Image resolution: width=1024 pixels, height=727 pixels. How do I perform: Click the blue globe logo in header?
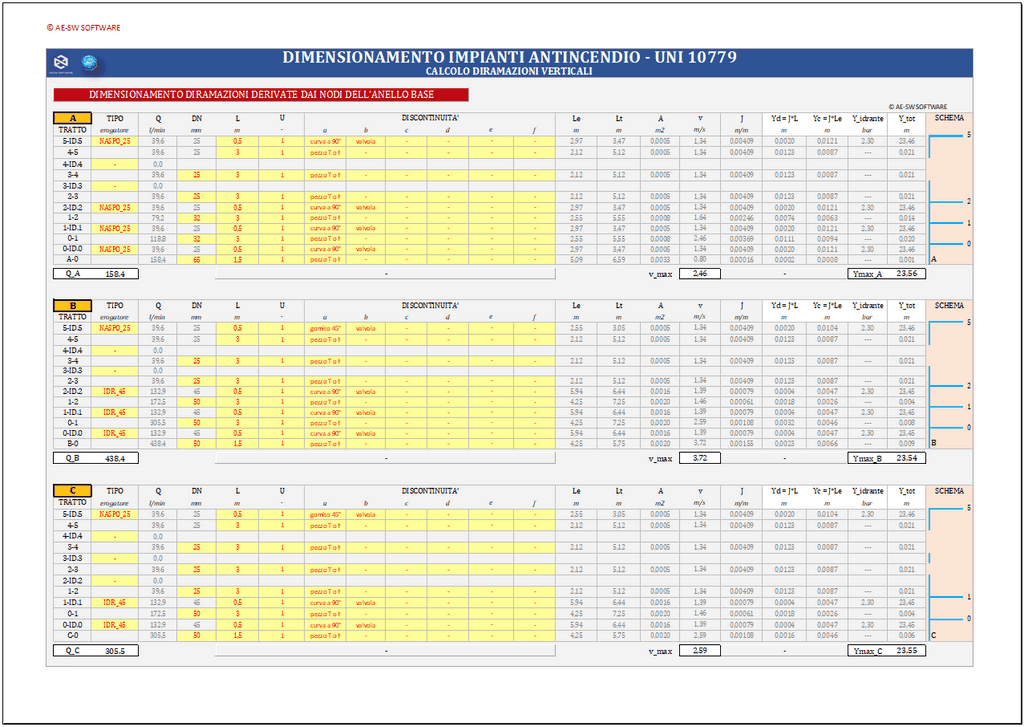(x=88, y=64)
